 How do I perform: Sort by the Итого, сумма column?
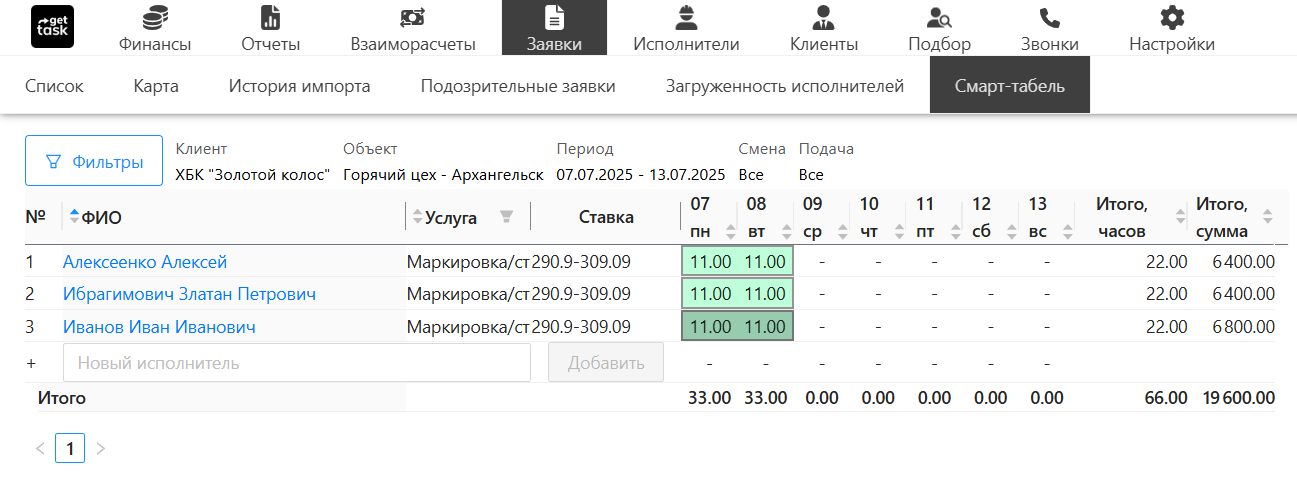[1268, 217]
